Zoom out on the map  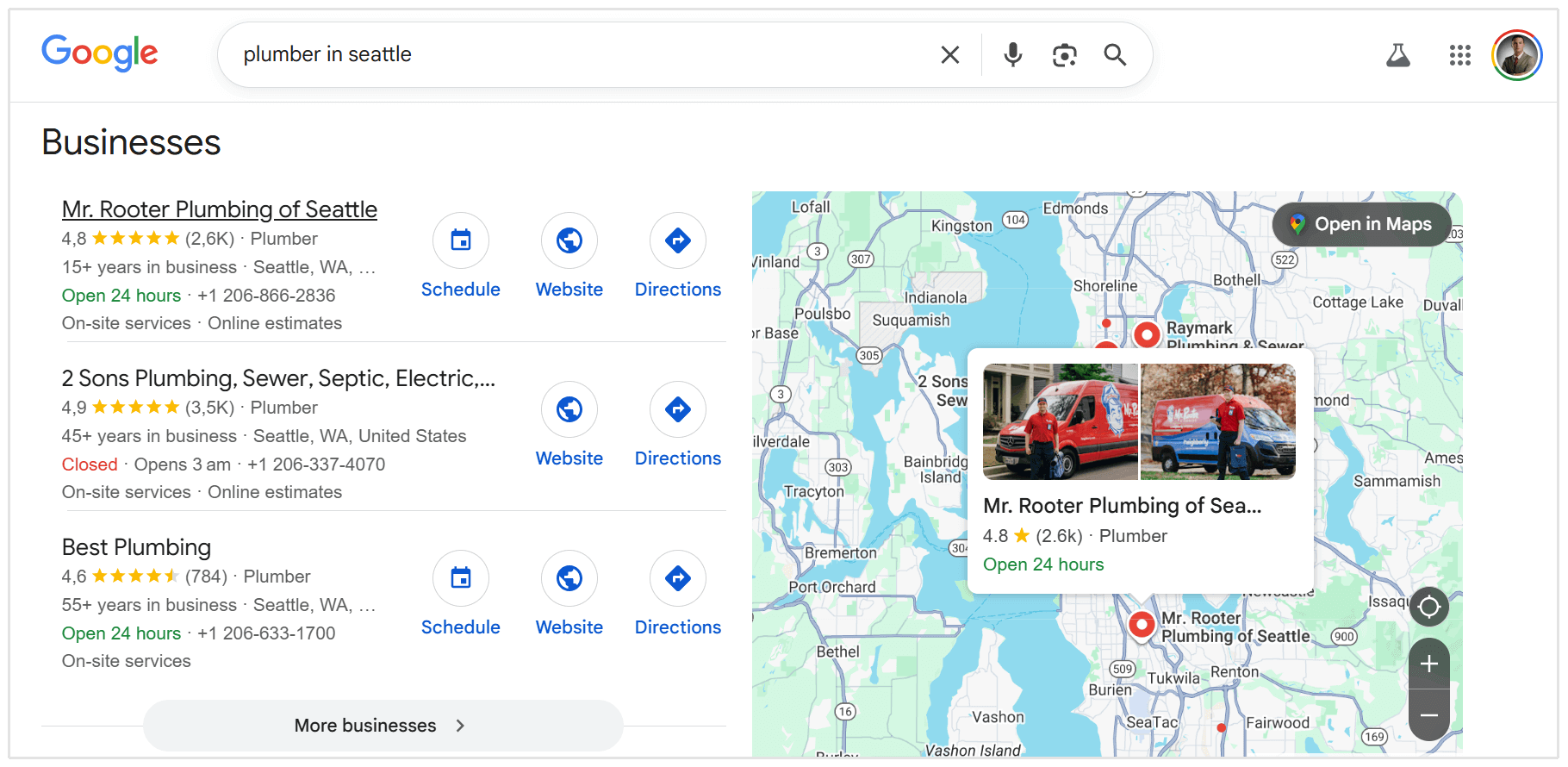1428,715
